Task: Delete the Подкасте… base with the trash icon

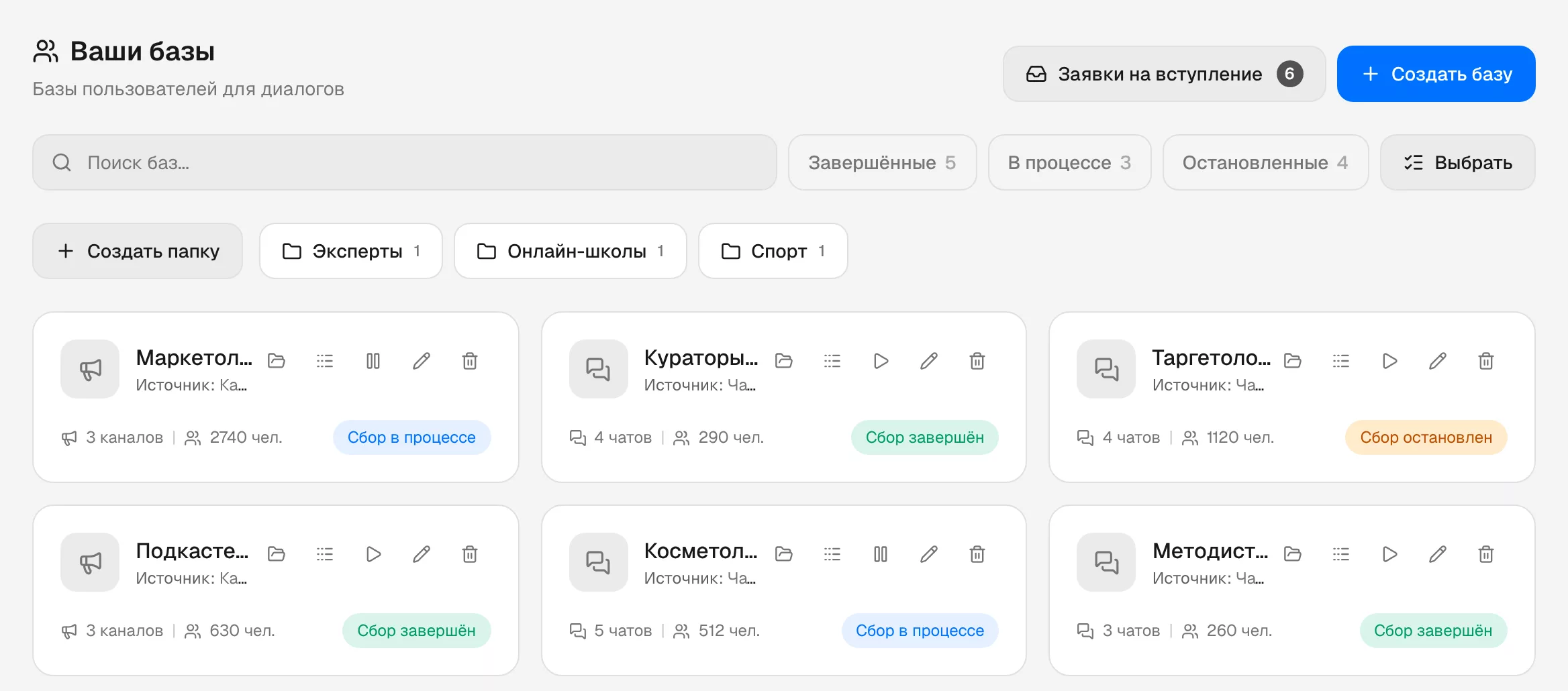Action: click(x=470, y=554)
